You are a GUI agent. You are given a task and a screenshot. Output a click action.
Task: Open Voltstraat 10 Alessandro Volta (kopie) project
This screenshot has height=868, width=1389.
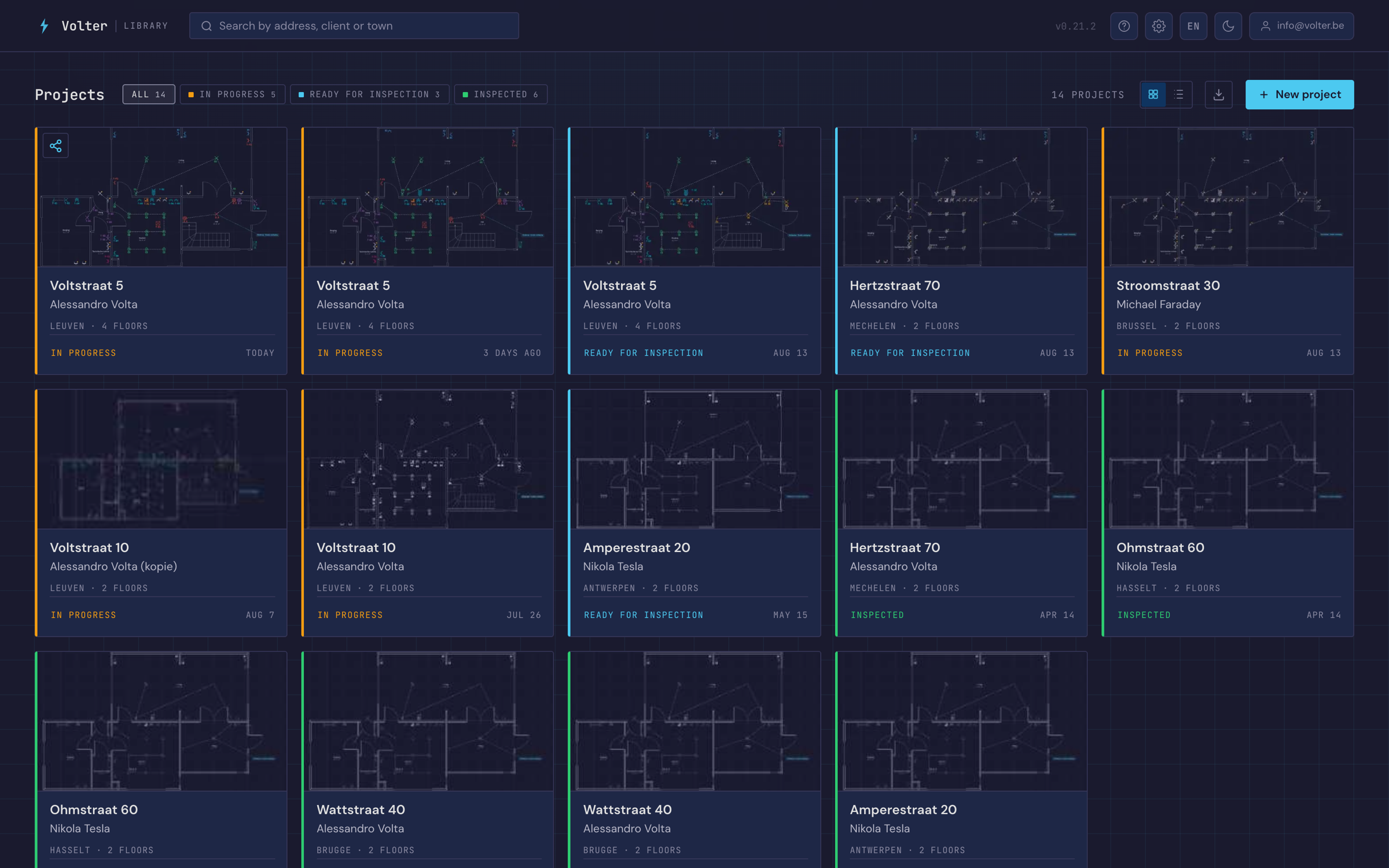[161, 513]
